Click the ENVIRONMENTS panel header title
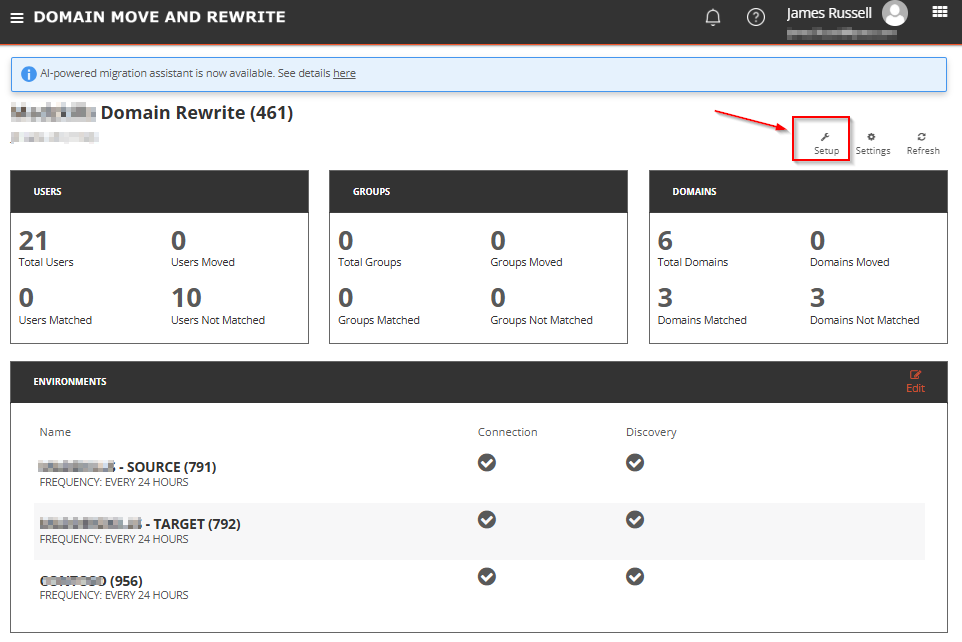 [70, 382]
